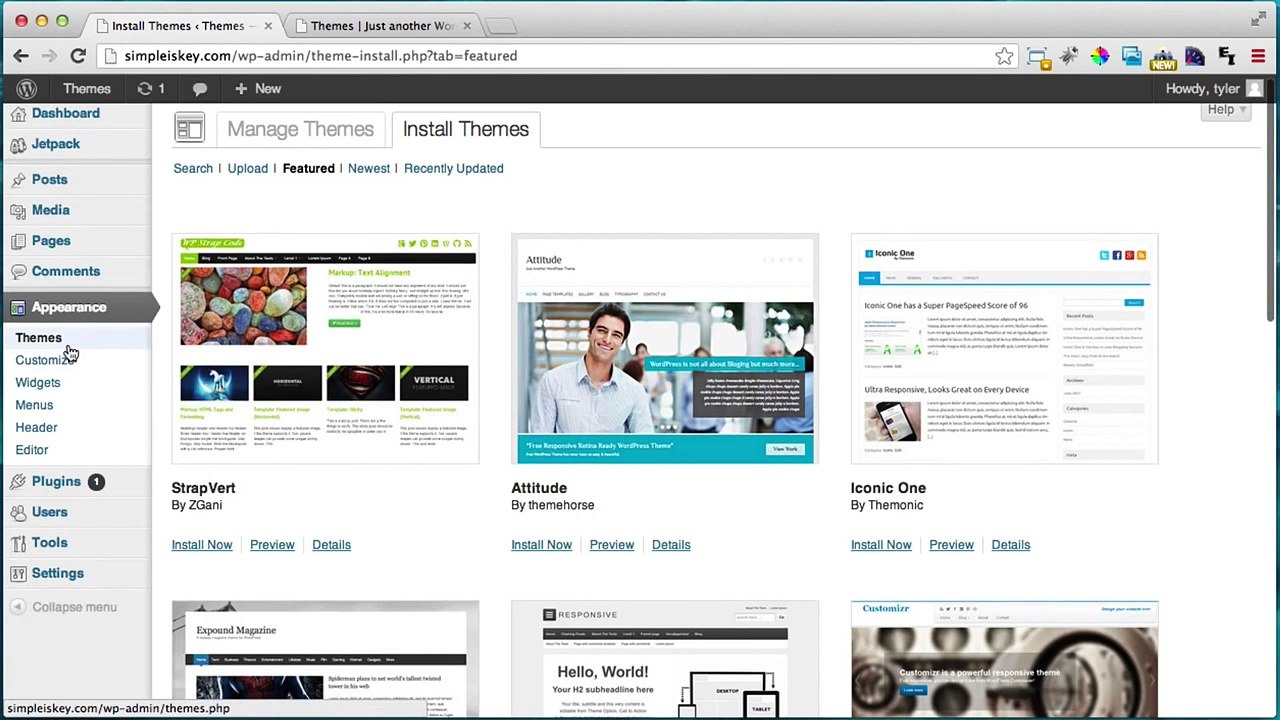Click the black 'E' extension icon
Screen dimensions: 1280x720
click(x=1227, y=57)
